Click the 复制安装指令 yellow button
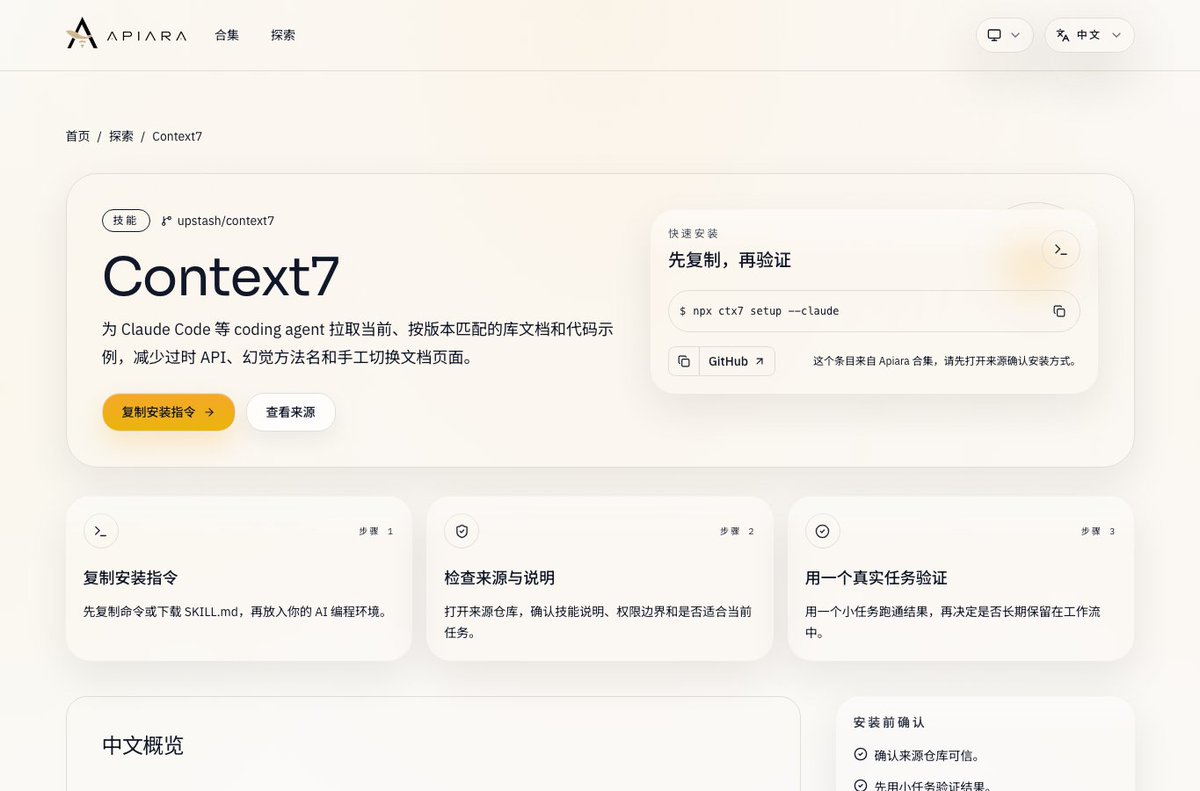1200x791 pixels. click(x=168, y=412)
